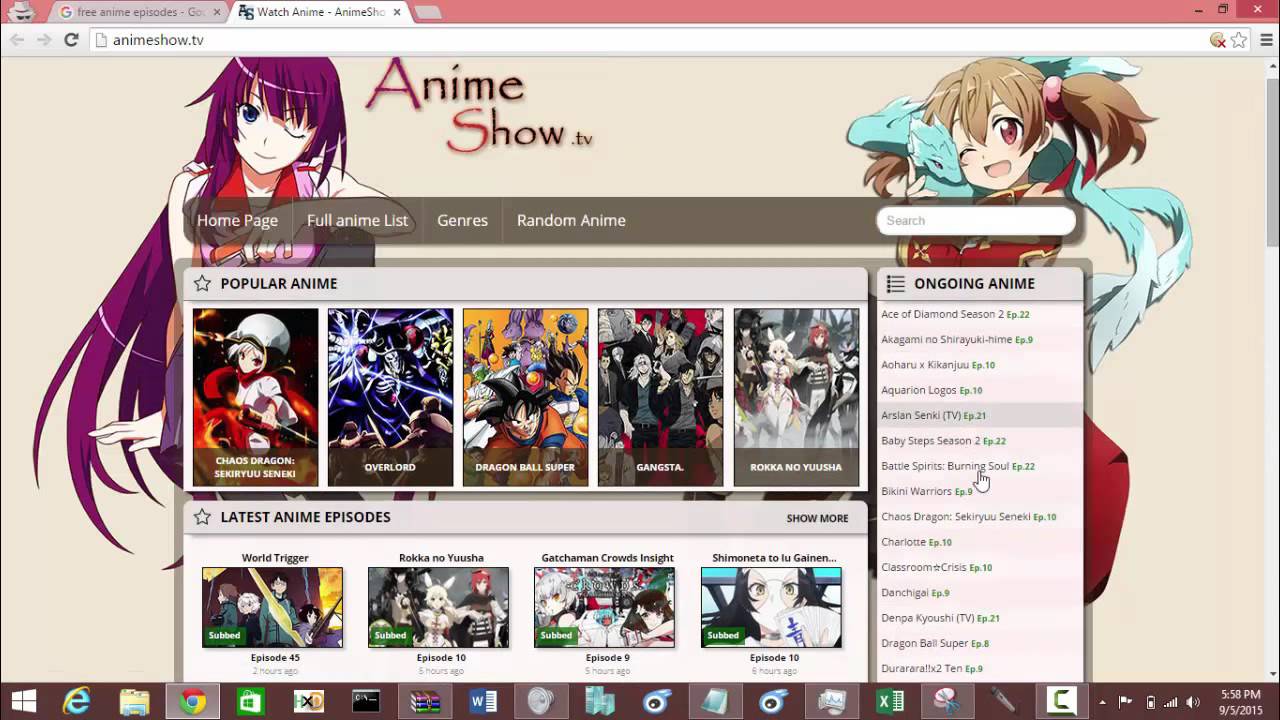The image size is (1280, 720).
Task: Open Akagami no Shirayuki-hime Ep.9
Action: coord(980,339)
